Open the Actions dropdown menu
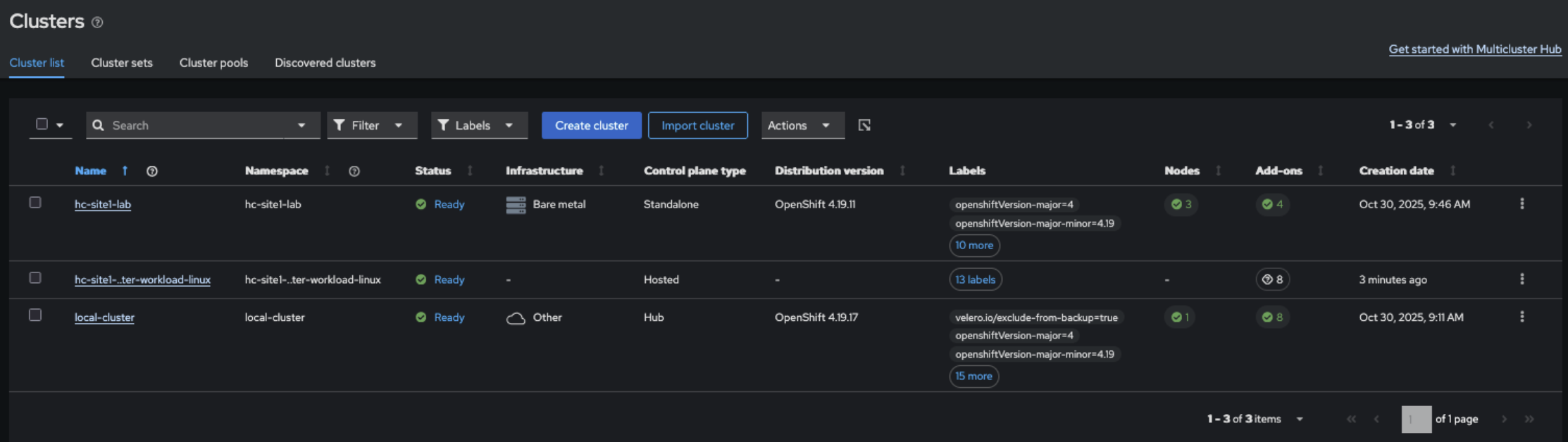Viewport: 1568px width, 442px height. tap(802, 125)
